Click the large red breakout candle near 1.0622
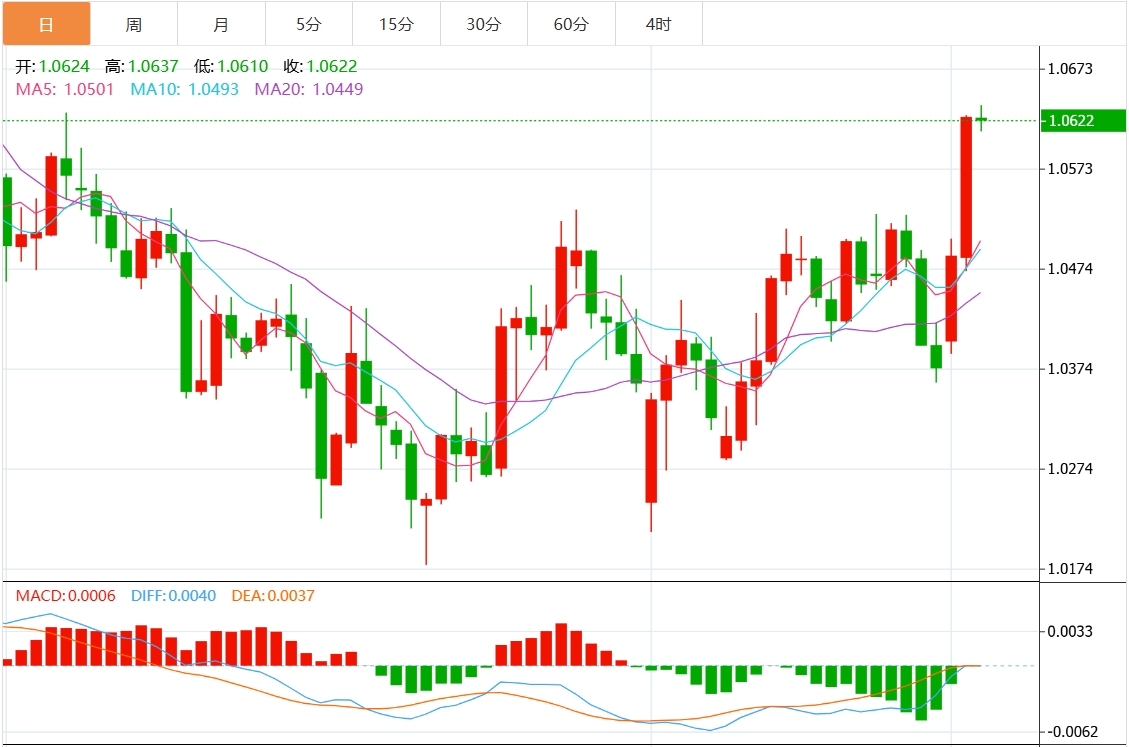This screenshot has height=747, width=1129. pyautogui.click(x=966, y=187)
